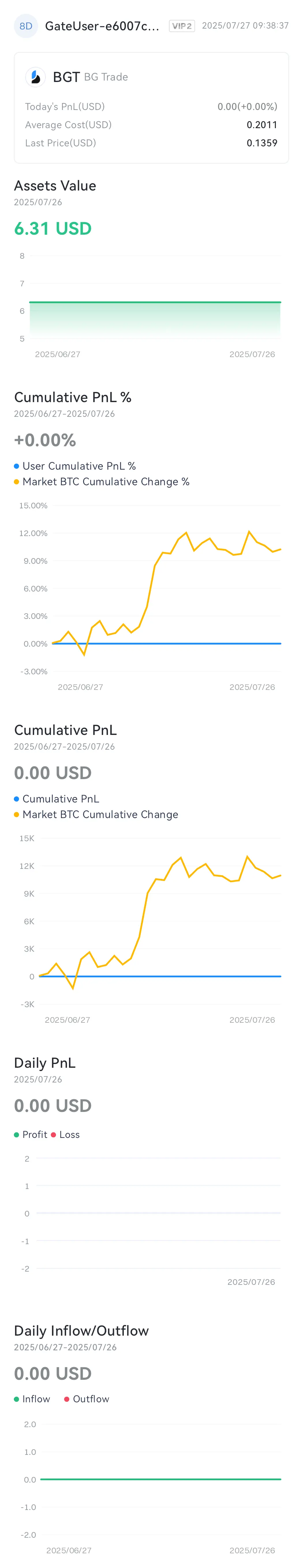Click the green Assets Value chart area

point(155,320)
